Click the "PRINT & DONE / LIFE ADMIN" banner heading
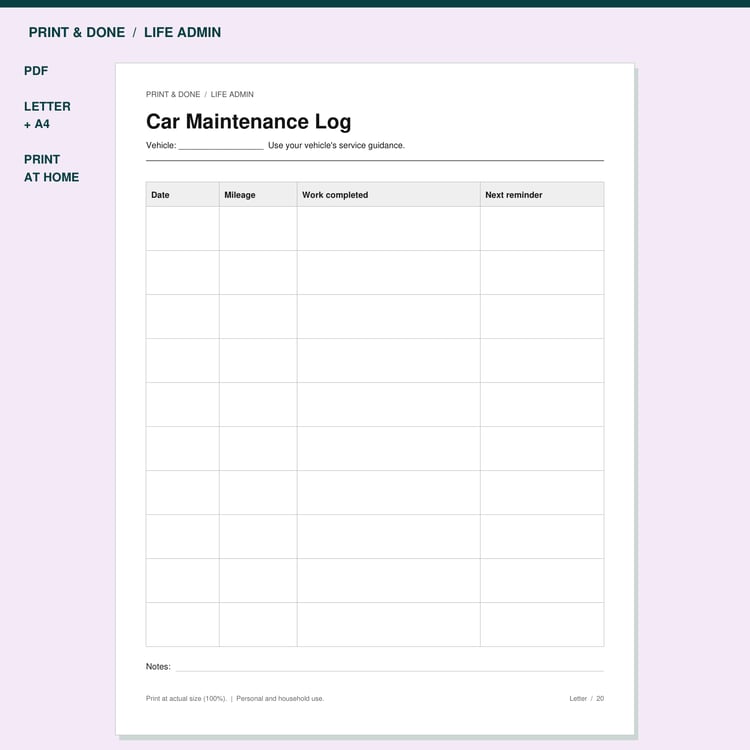 [125, 33]
